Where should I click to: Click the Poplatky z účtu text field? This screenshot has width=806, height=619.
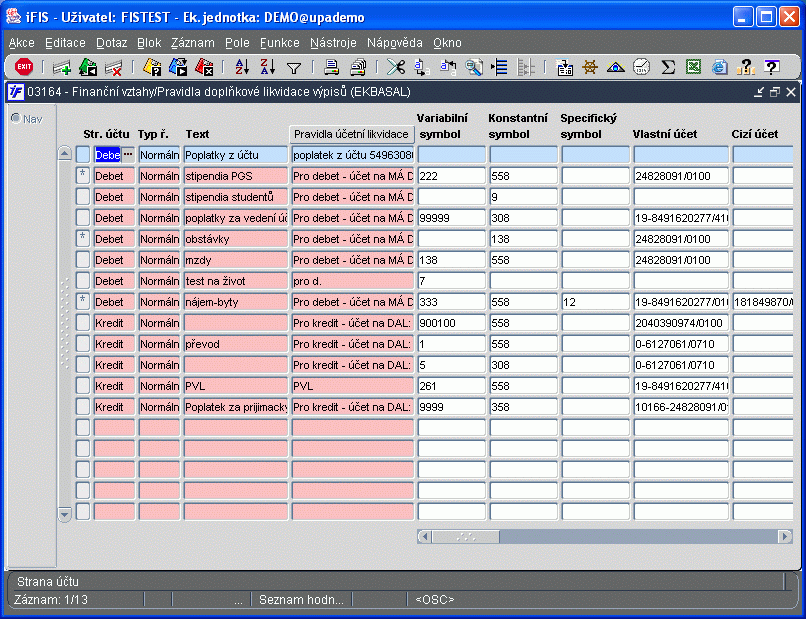click(x=236, y=155)
